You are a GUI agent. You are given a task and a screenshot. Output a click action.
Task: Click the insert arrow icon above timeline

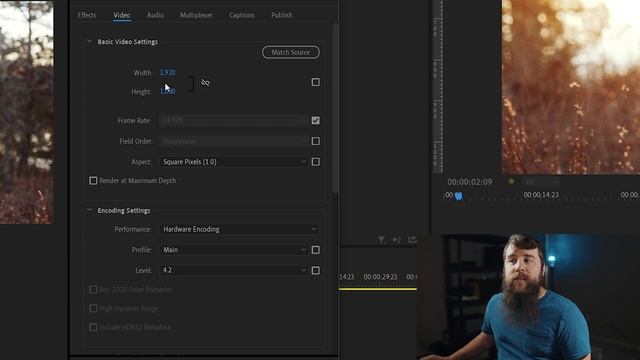click(397, 240)
